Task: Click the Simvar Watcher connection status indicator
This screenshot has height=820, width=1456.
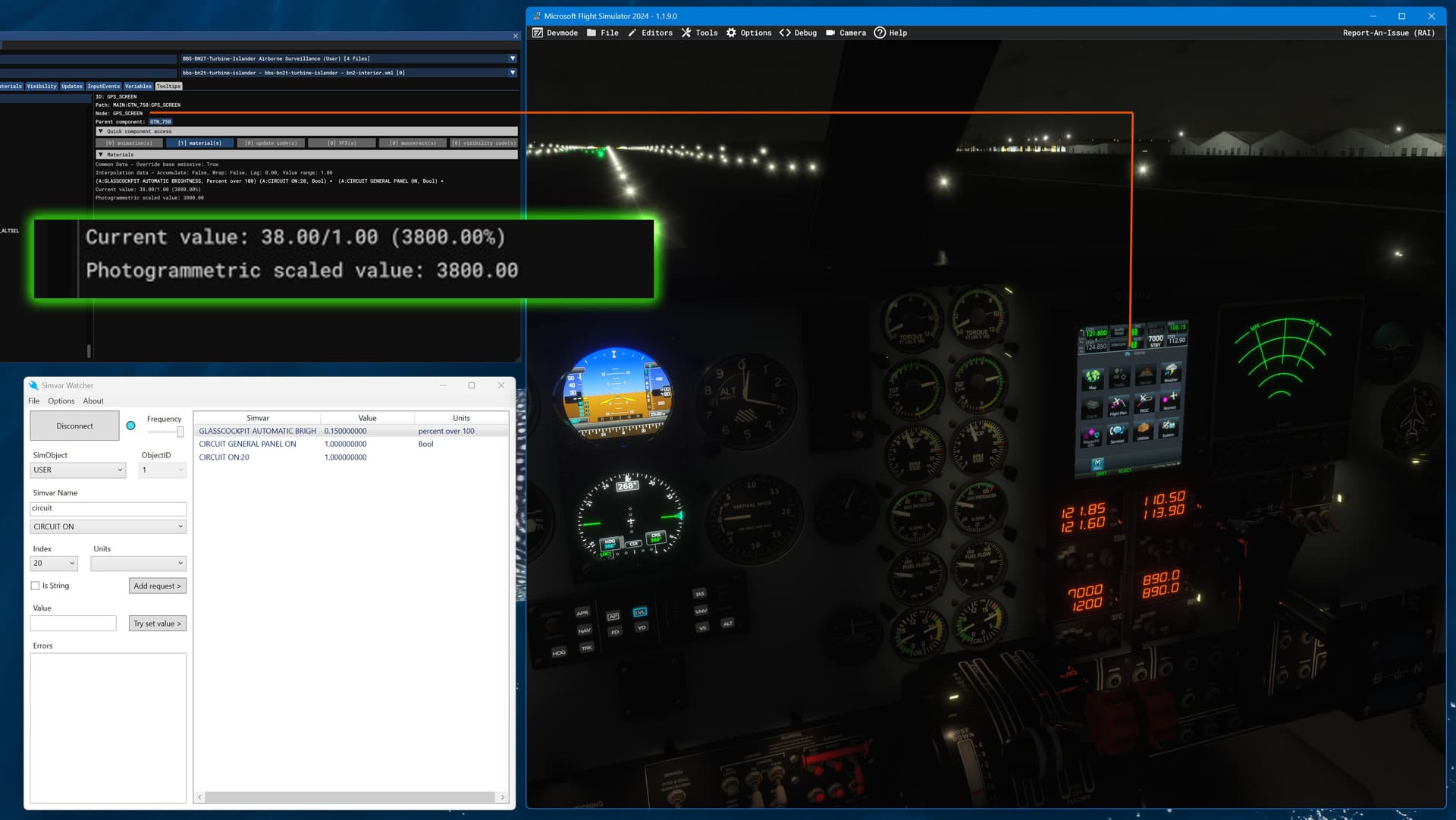Action: [x=130, y=426]
